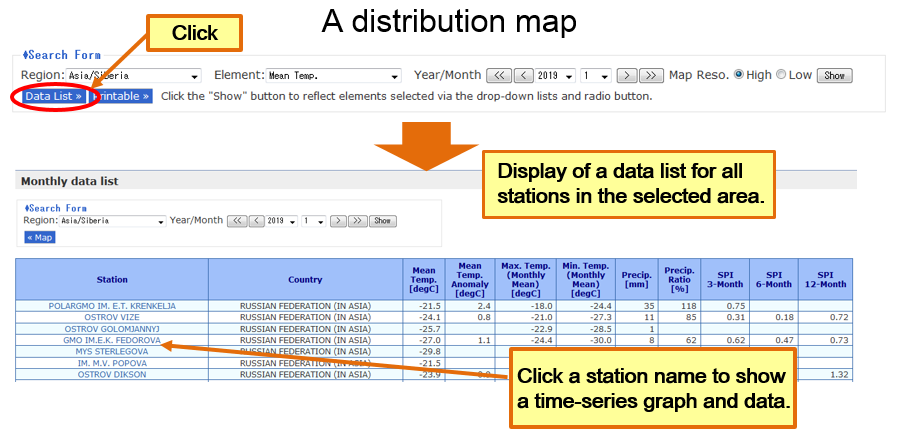Click max temp value -22.9 in GOLOMJANNYJ row
Screen dimensions: 900x437
[541, 328]
